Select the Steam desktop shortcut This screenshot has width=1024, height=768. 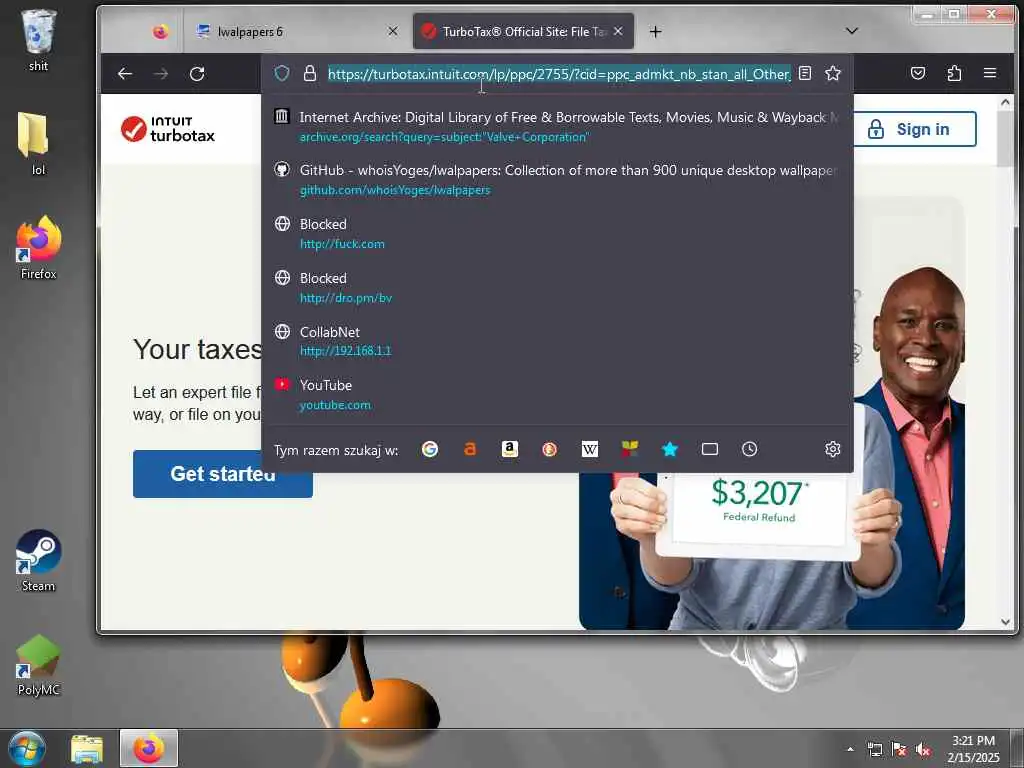click(39, 560)
